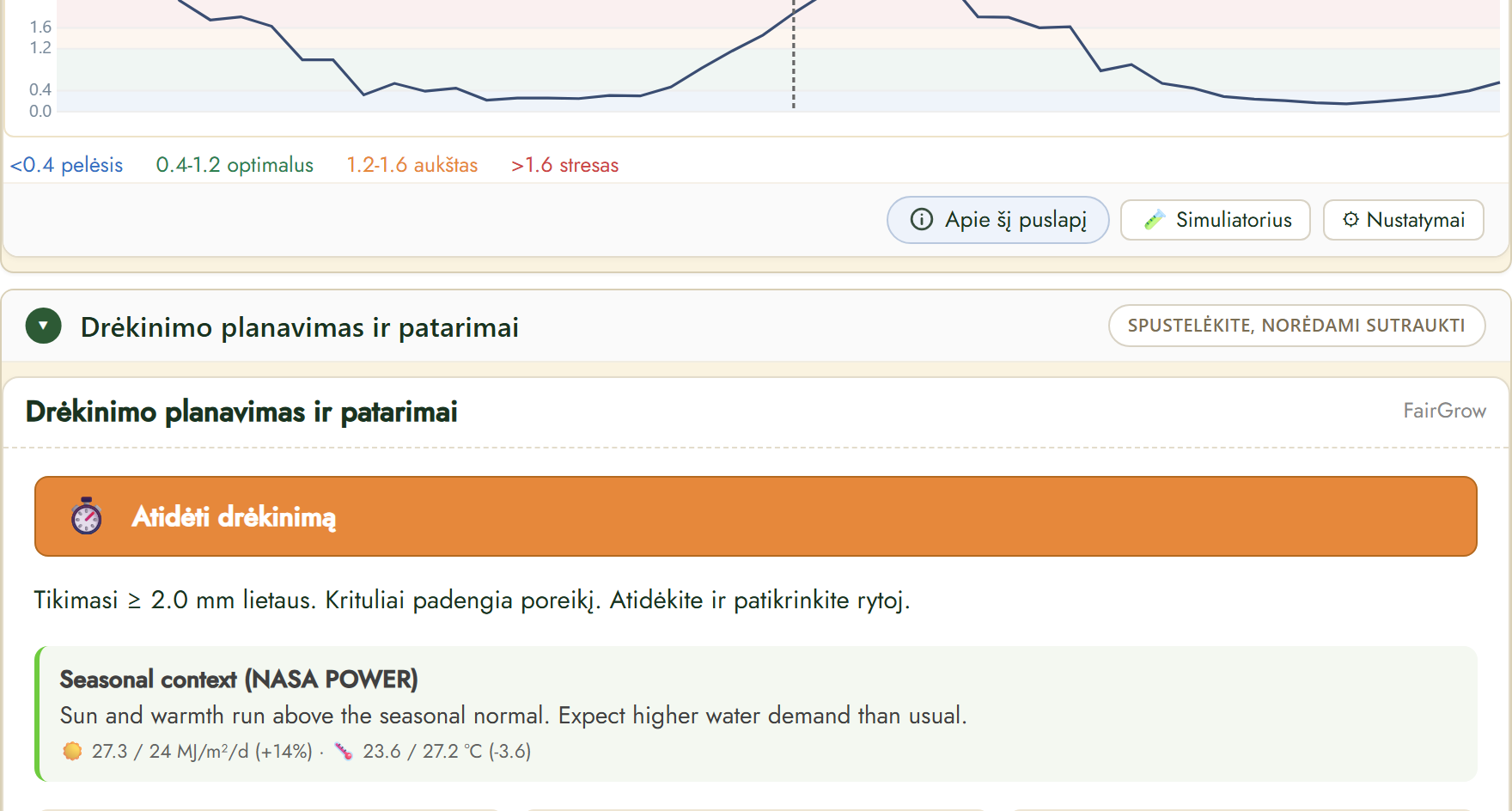1512x811 pixels.
Task: Click the Seasonal context (NASA POWER) card
Action: click(x=756, y=714)
